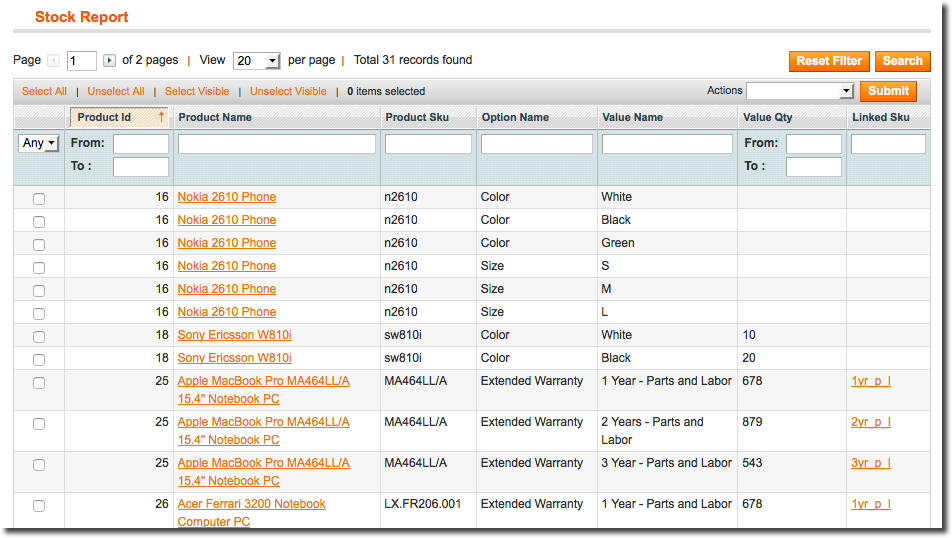Image resolution: width=952 pixels, height=538 pixels.
Task: Check the Sony Ericsson W810i Black row
Action: tap(39, 360)
